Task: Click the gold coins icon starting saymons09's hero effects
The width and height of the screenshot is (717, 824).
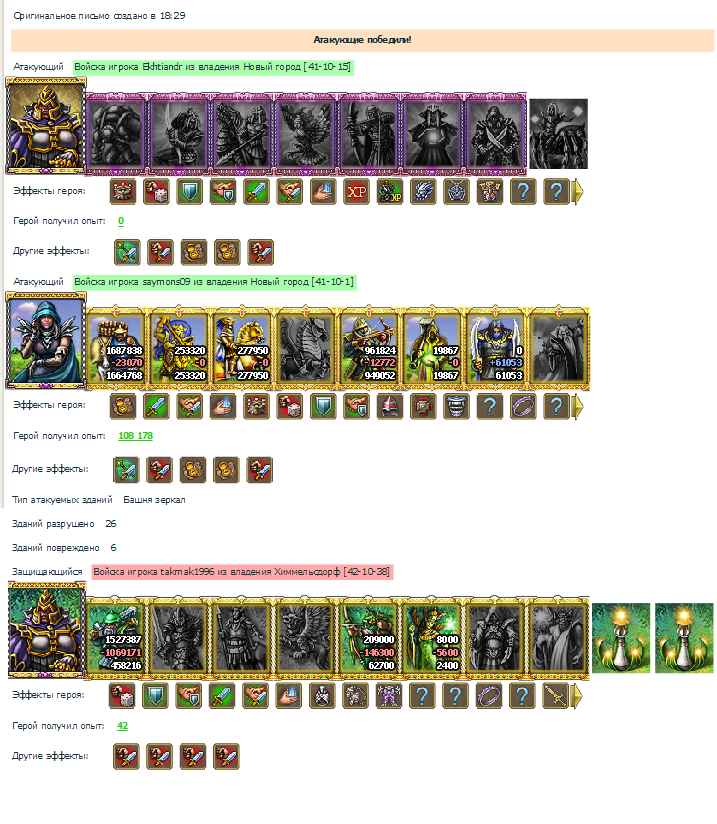Action: coord(123,406)
